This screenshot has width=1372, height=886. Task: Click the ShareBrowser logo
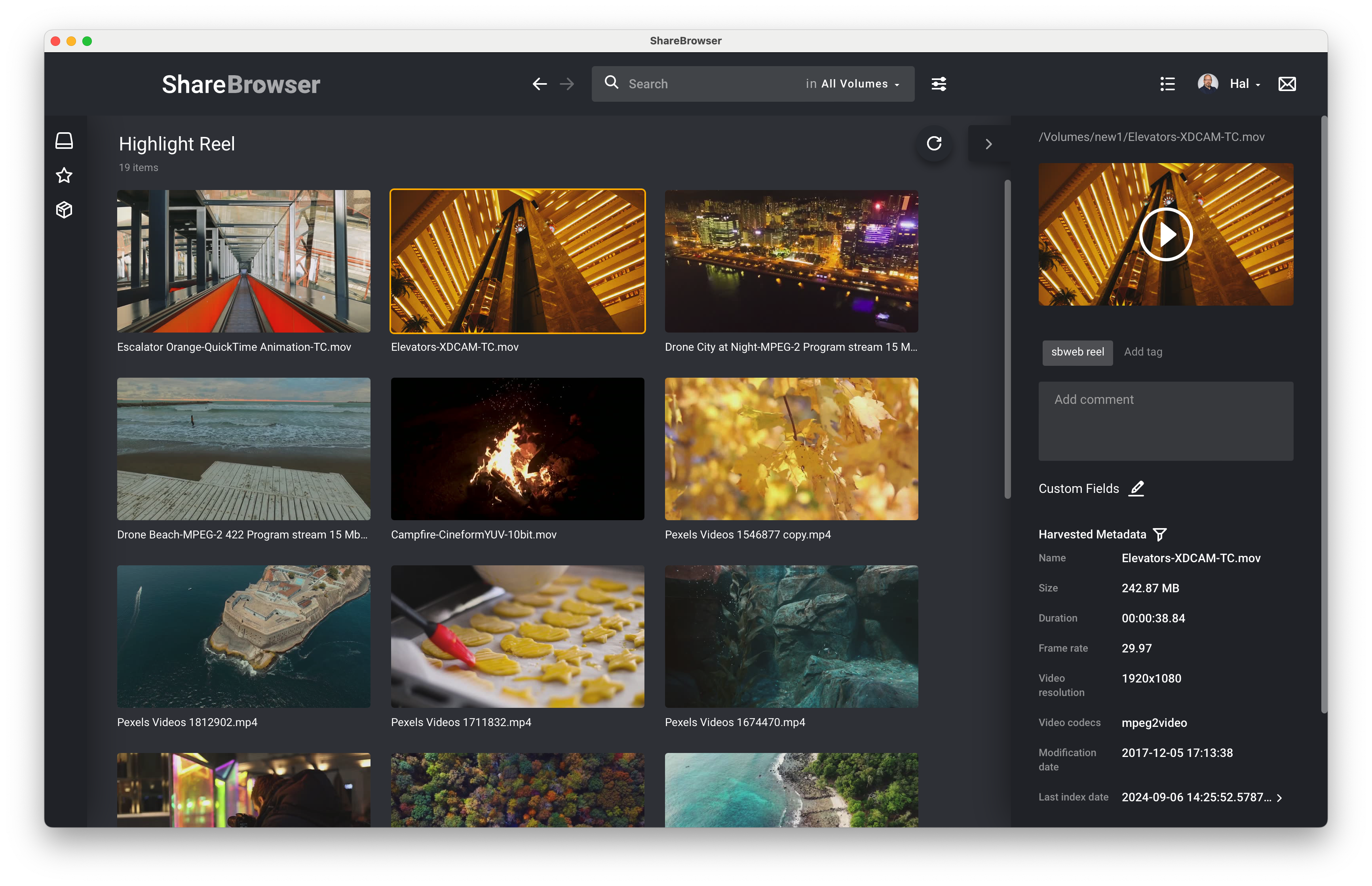tap(240, 85)
